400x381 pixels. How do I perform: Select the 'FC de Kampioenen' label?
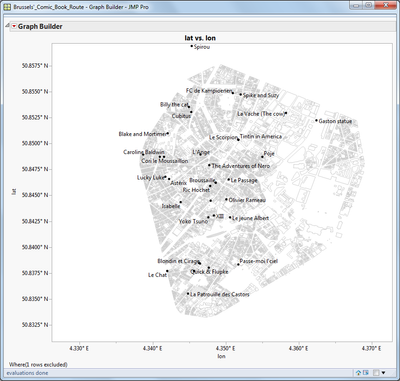[209, 91]
